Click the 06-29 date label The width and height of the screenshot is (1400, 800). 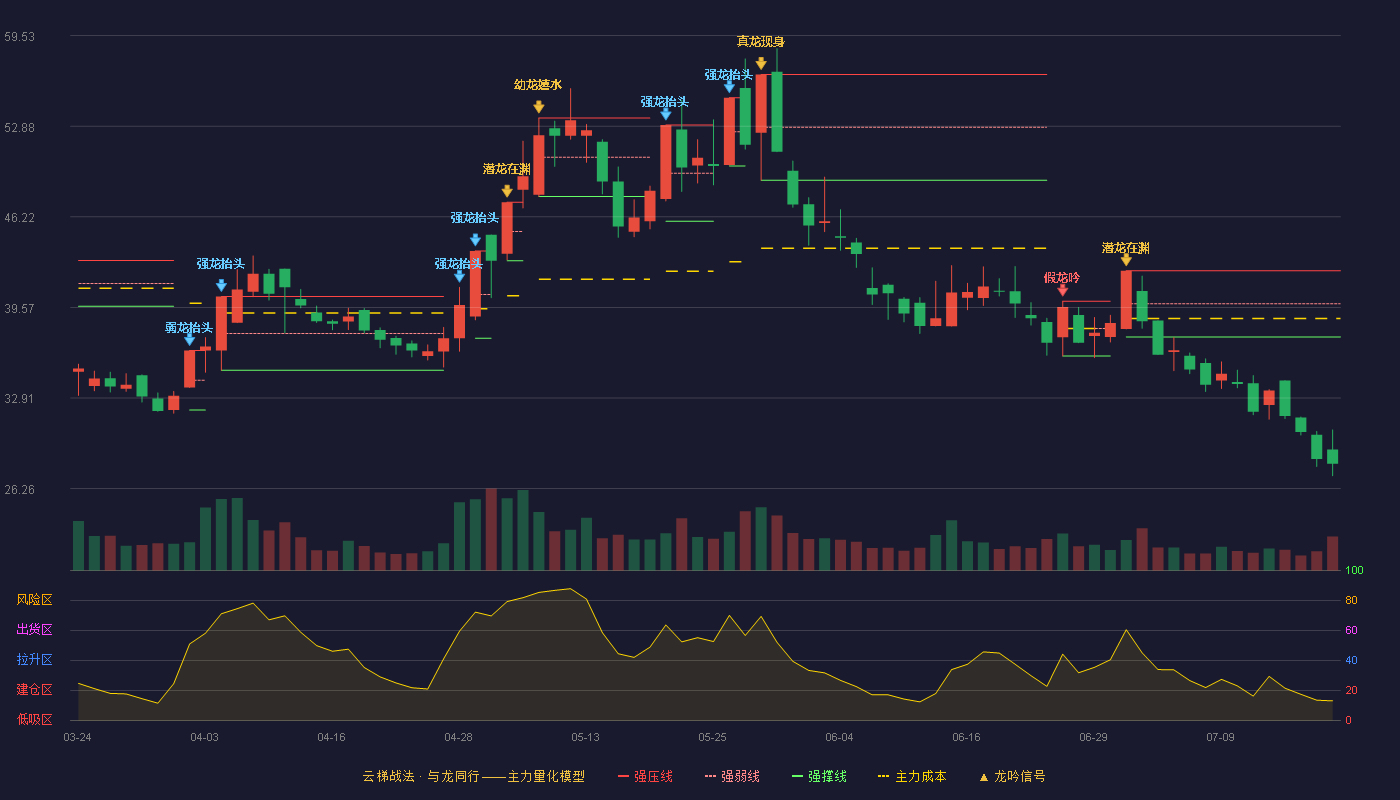pos(1093,737)
